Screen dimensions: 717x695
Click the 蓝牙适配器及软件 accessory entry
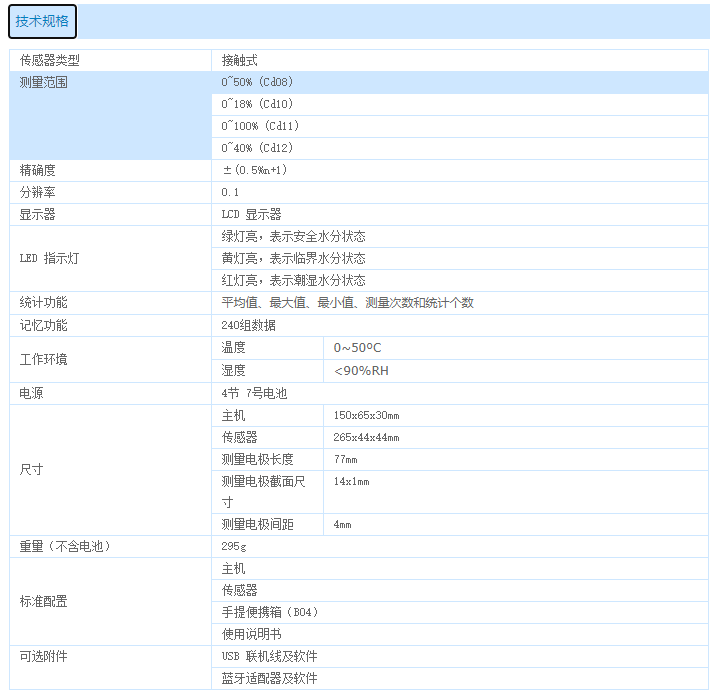tap(269, 678)
